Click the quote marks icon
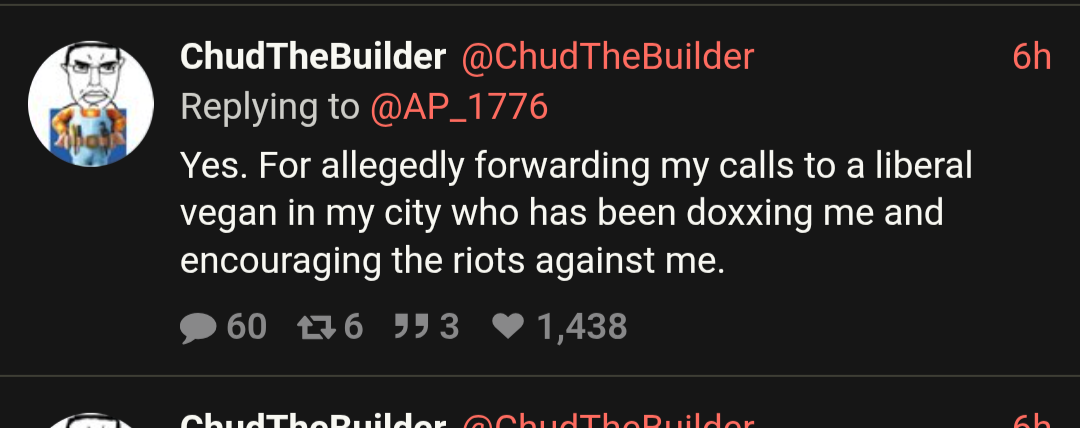The height and width of the screenshot is (428, 1080). click(409, 327)
